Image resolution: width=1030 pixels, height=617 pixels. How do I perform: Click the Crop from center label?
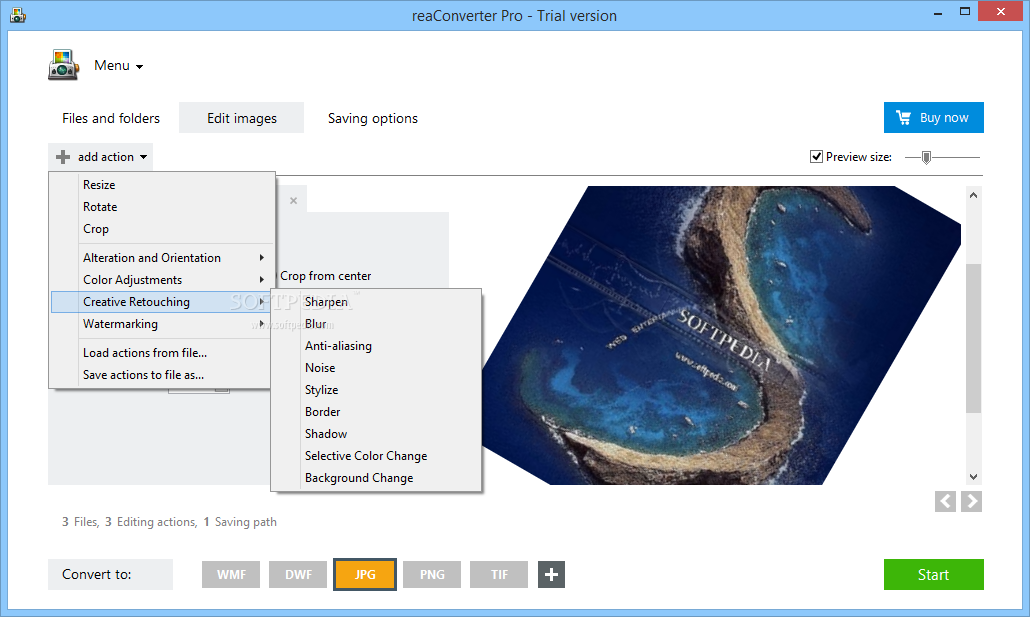pos(326,276)
